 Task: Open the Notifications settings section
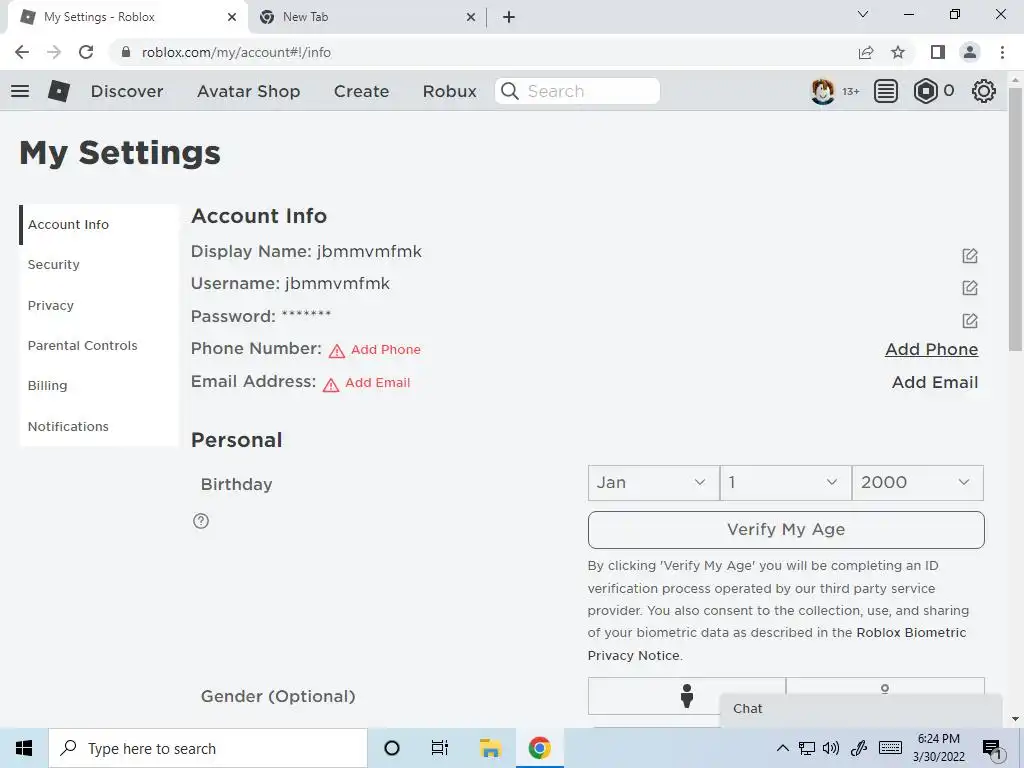click(99, 426)
